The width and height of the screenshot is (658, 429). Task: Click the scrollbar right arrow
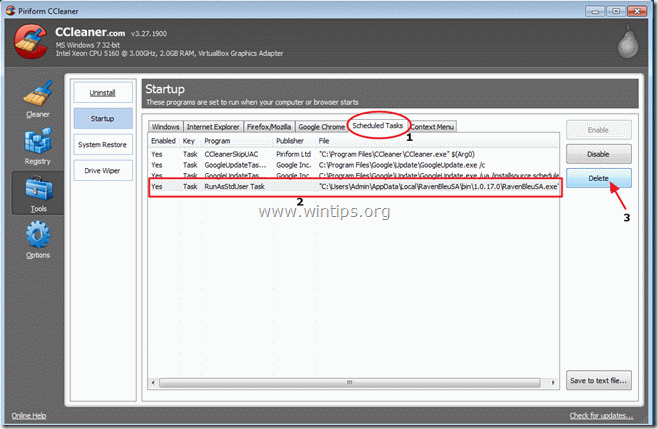553,383
